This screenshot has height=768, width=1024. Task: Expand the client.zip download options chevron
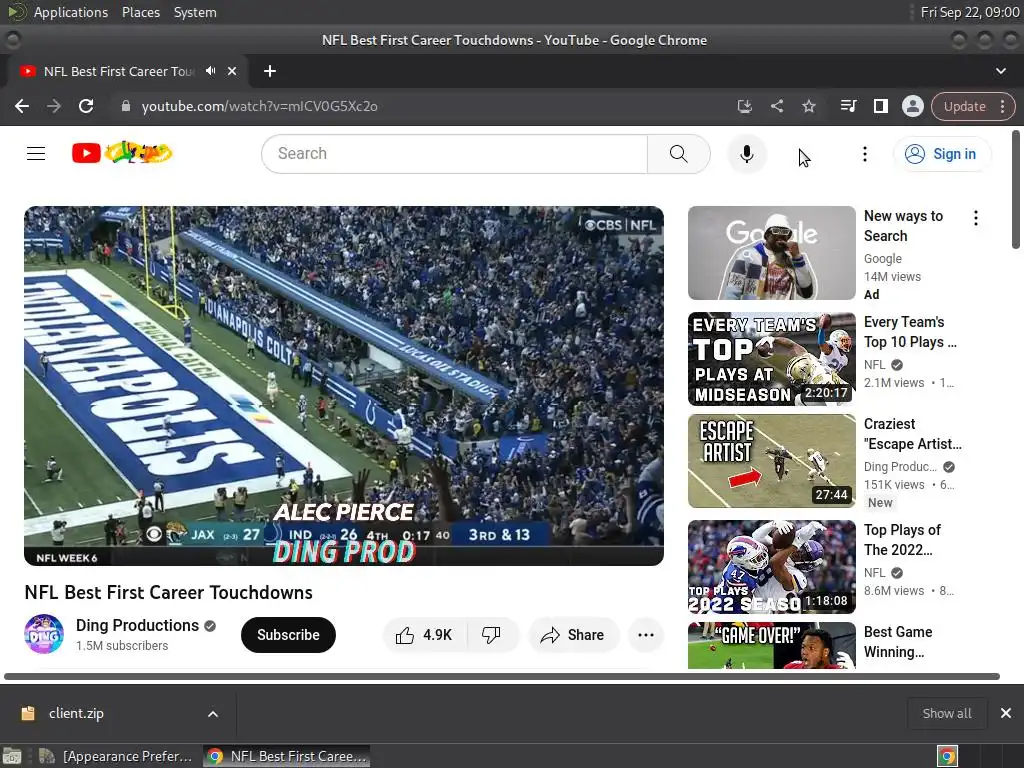213,714
